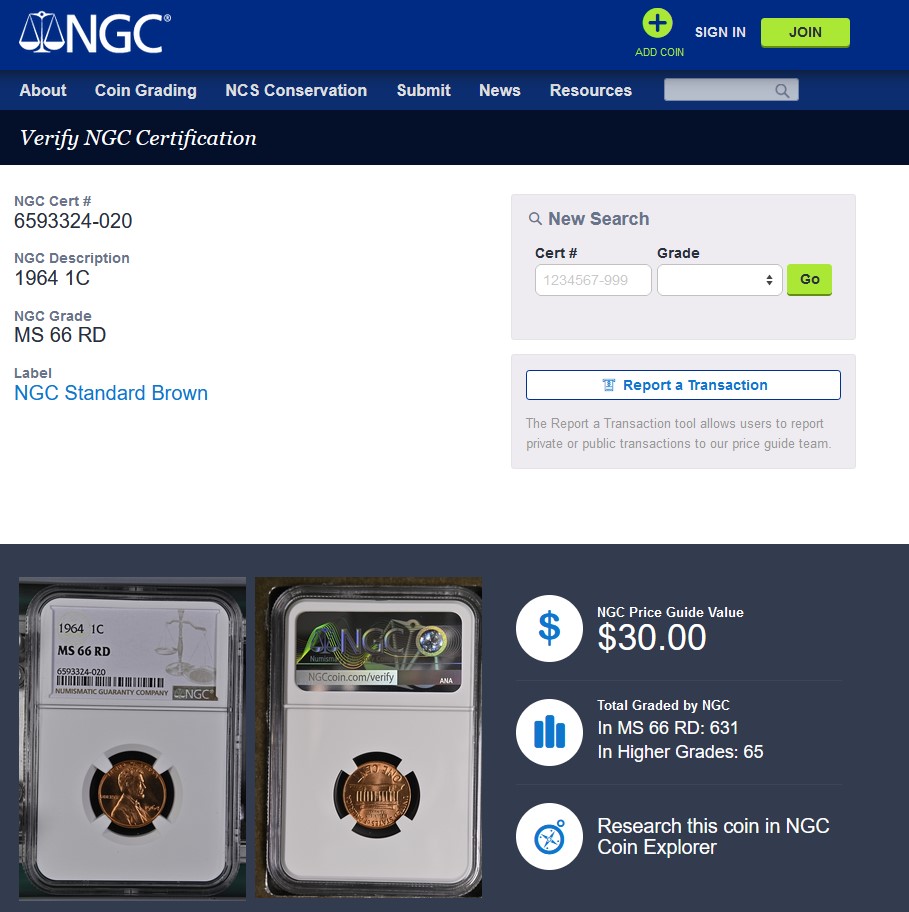Open the Resources menu
909x912 pixels.
point(590,90)
